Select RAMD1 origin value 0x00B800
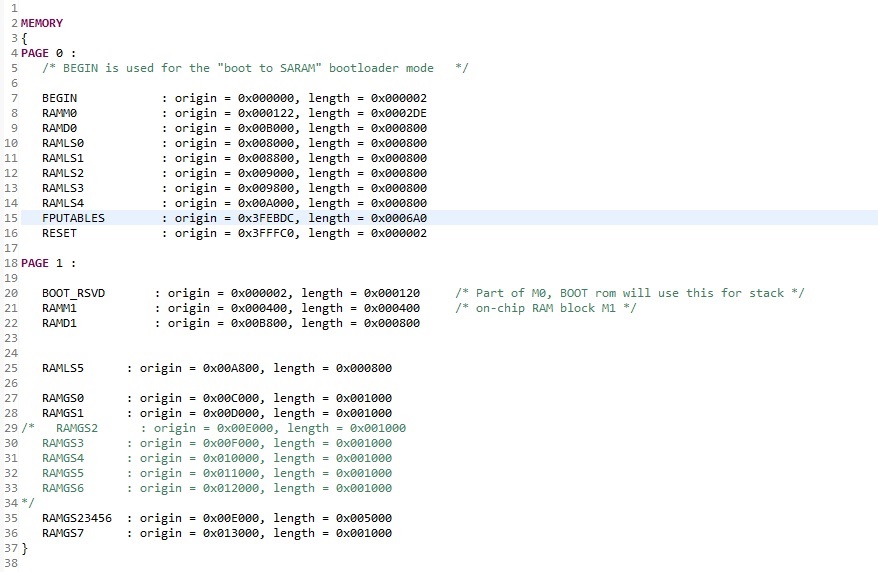Image resolution: width=878 pixels, height=572 pixels. (x=259, y=323)
